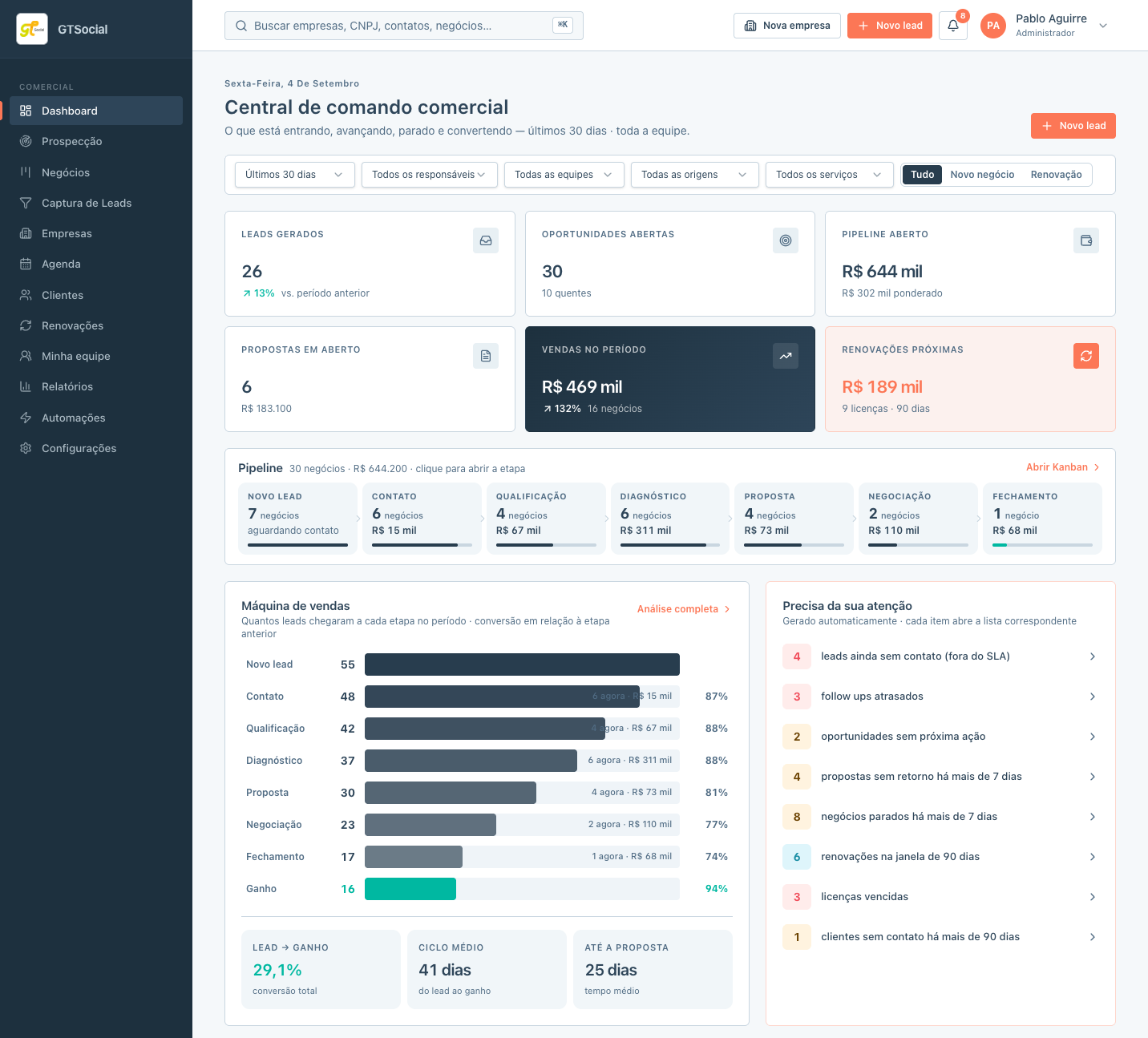Image resolution: width=1148 pixels, height=1038 pixels.
Task: Focus the Buscar empresas search field
Action: click(x=404, y=26)
